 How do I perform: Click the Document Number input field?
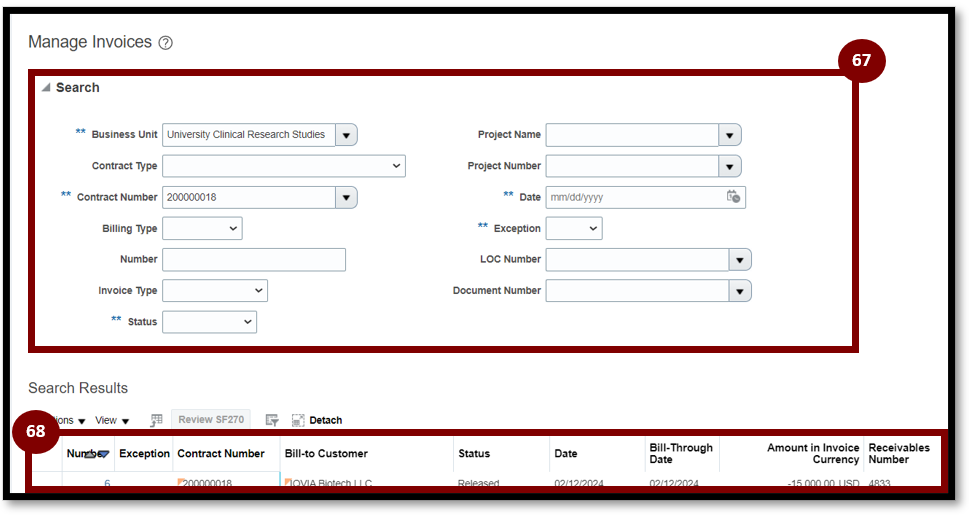coord(637,291)
